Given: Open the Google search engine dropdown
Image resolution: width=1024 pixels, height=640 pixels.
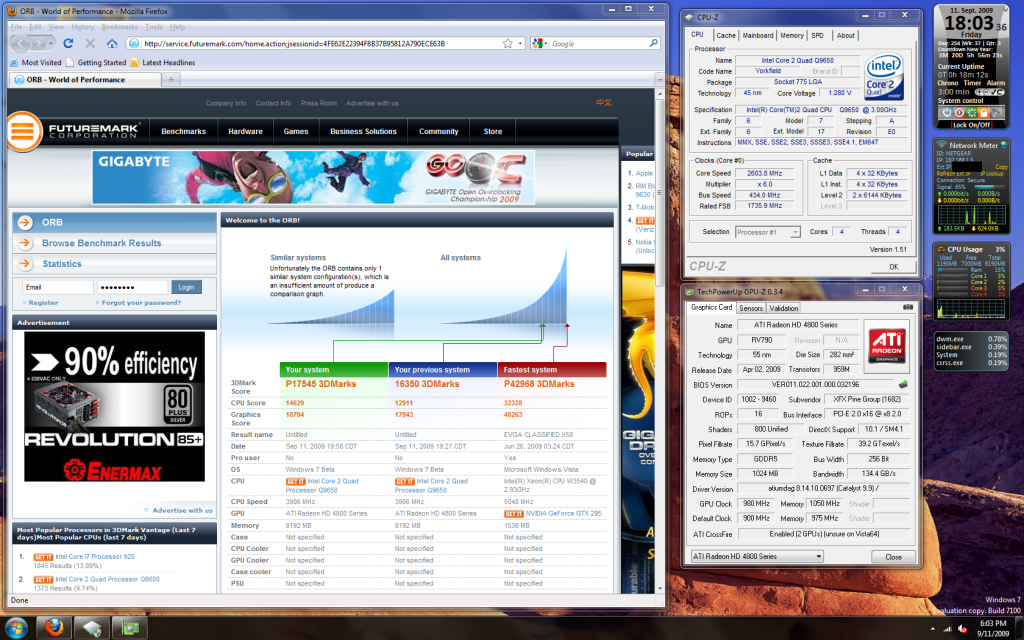Looking at the screenshot, I should (539, 43).
